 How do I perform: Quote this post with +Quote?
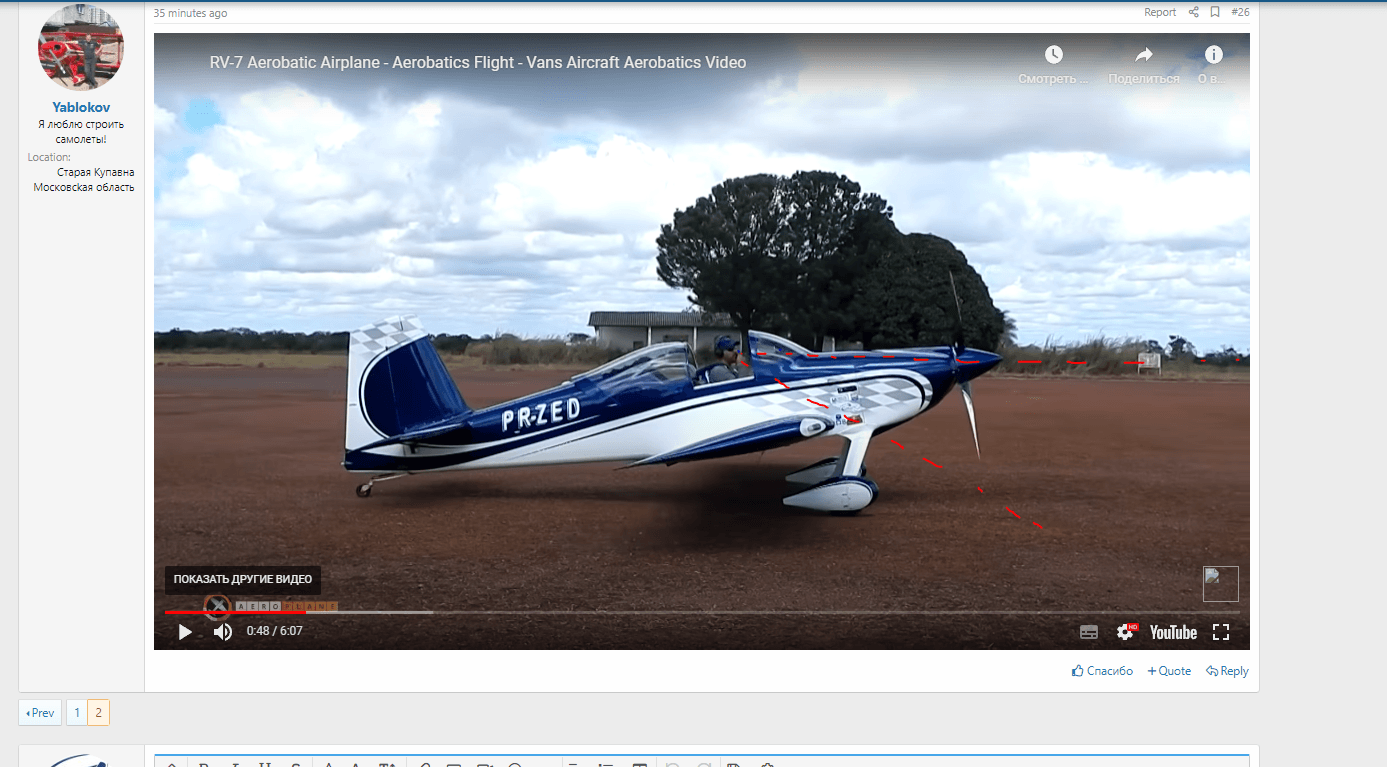coord(1169,671)
